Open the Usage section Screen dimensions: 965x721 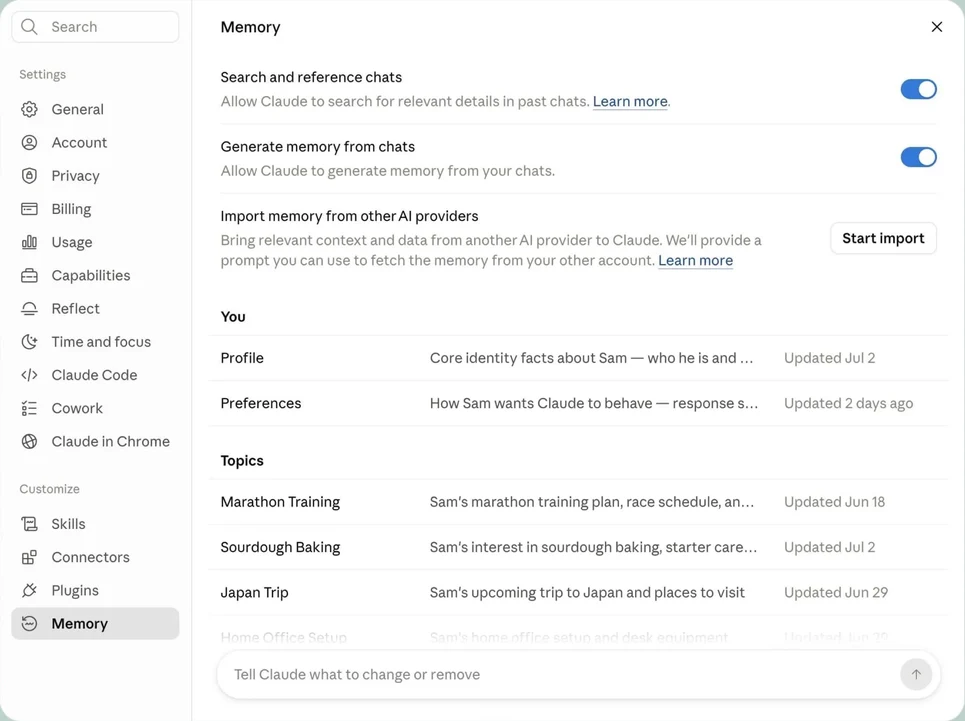click(95, 242)
